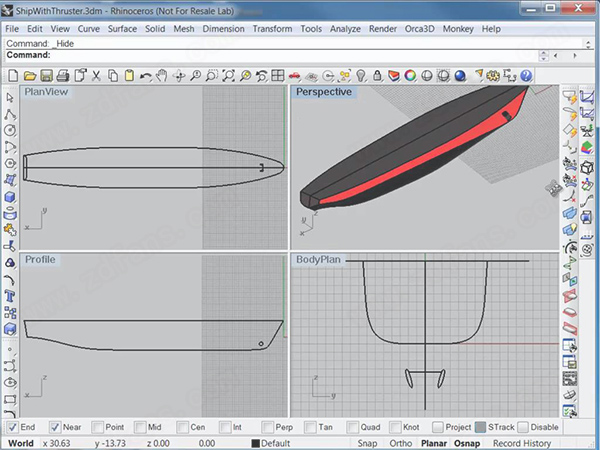Image resolution: width=600 pixels, height=450 pixels.
Task: Disable the End object snap checkbox
Action: pyautogui.click(x=12, y=427)
